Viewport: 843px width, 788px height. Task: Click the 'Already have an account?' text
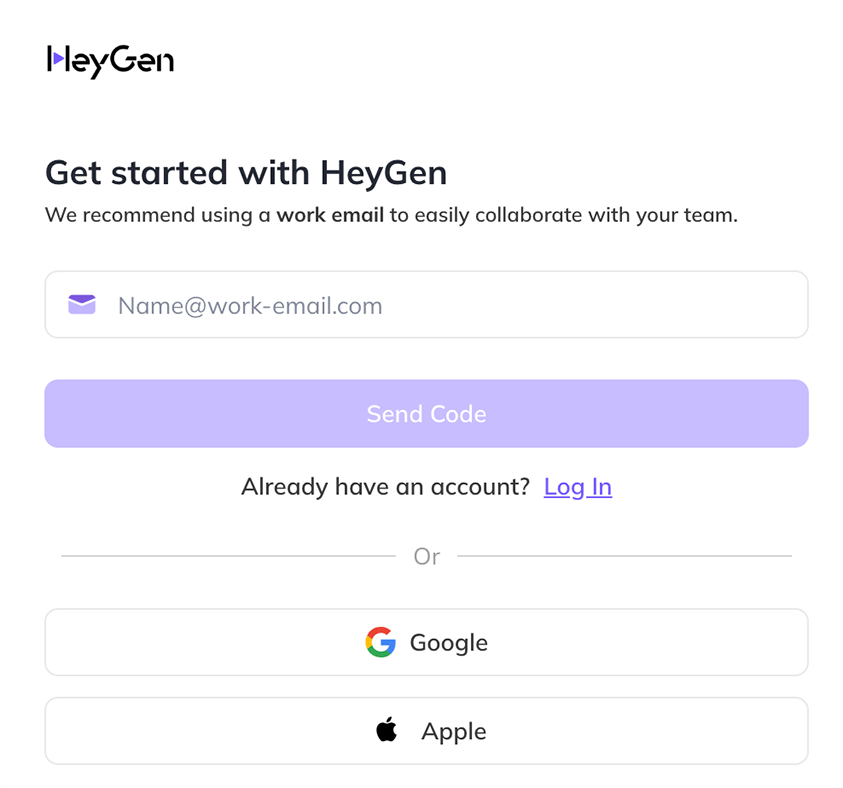tap(385, 487)
